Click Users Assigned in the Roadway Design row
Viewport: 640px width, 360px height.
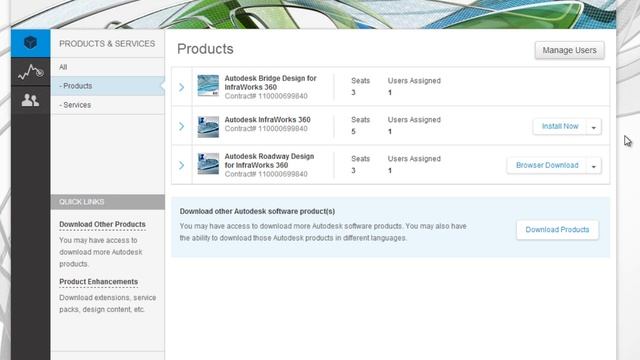[x=414, y=159]
